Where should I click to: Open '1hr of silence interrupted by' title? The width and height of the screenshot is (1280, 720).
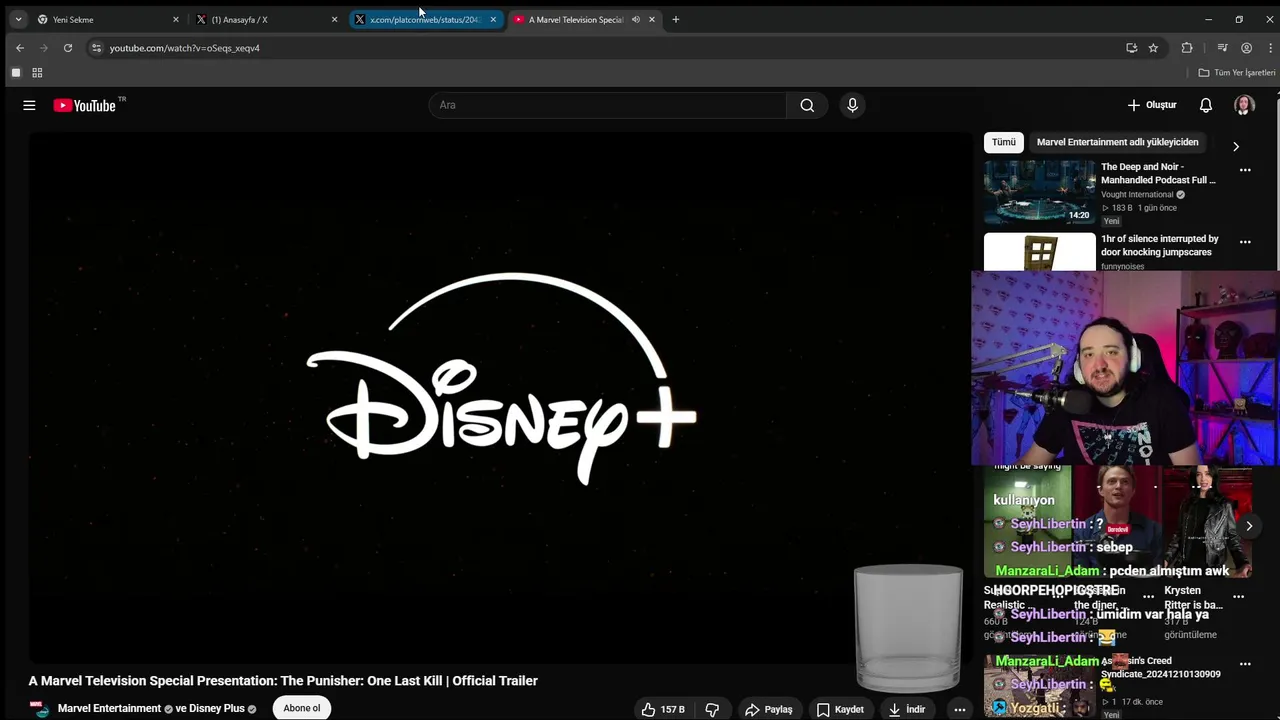point(1160,245)
